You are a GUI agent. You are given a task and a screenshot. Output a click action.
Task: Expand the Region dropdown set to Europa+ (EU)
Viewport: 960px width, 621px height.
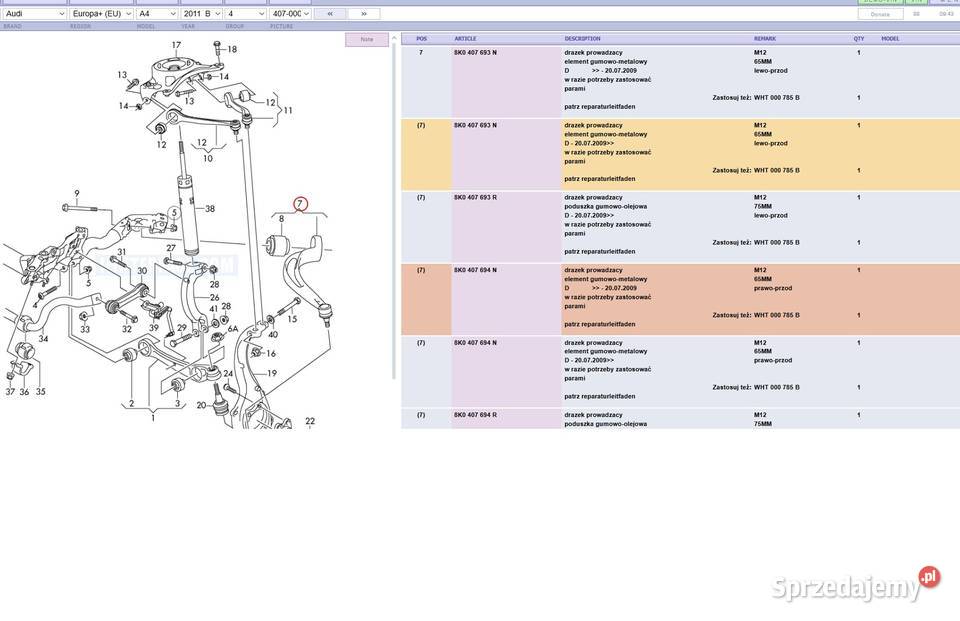coord(101,14)
